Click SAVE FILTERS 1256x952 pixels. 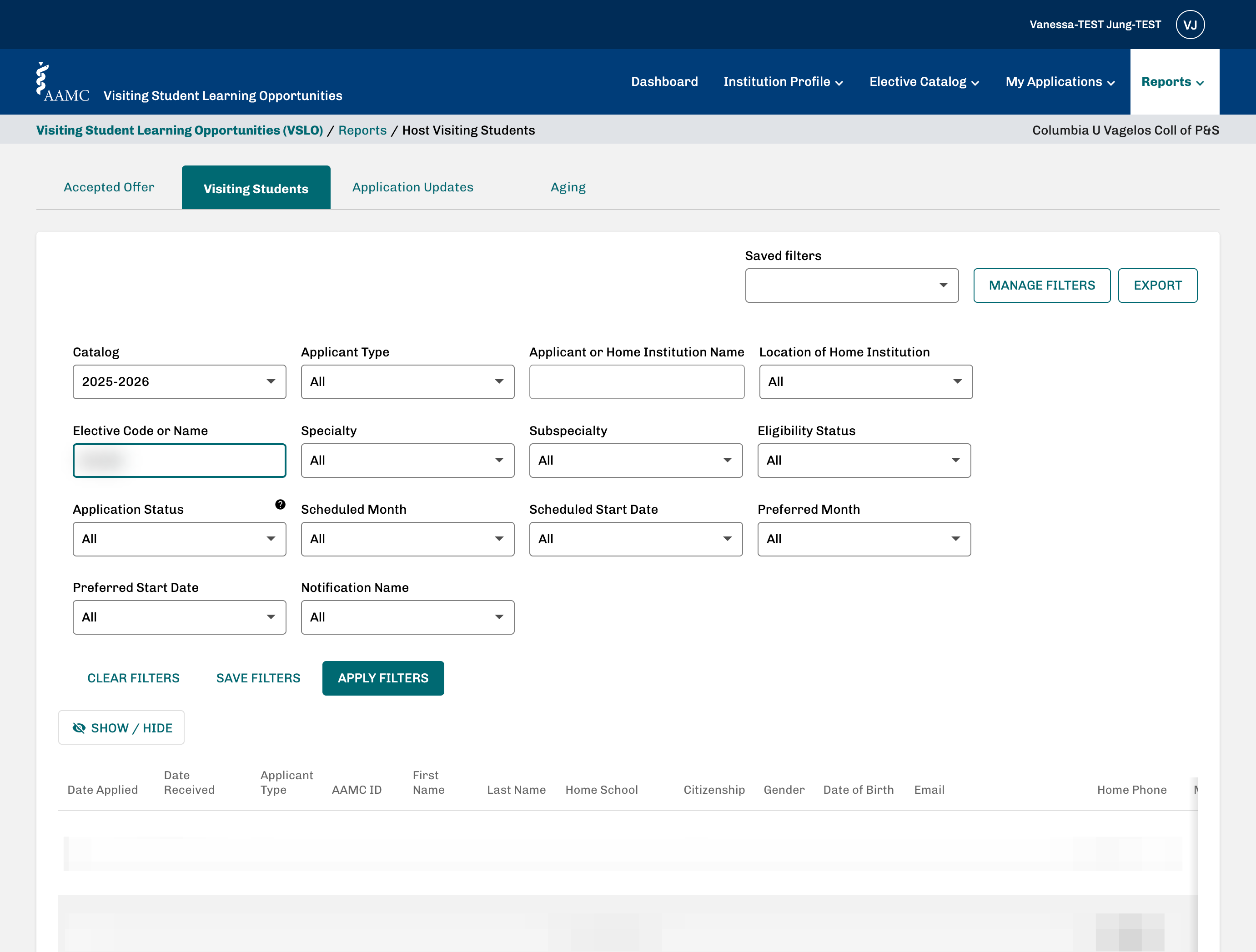coord(258,678)
